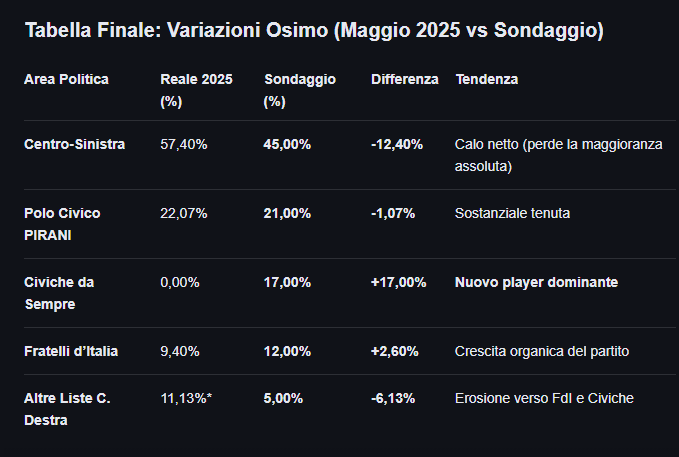Image resolution: width=679 pixels, height=457 pixels.
Task: Select the 'Centro-Sinistra' row label
Action: [x=74, y=144]
